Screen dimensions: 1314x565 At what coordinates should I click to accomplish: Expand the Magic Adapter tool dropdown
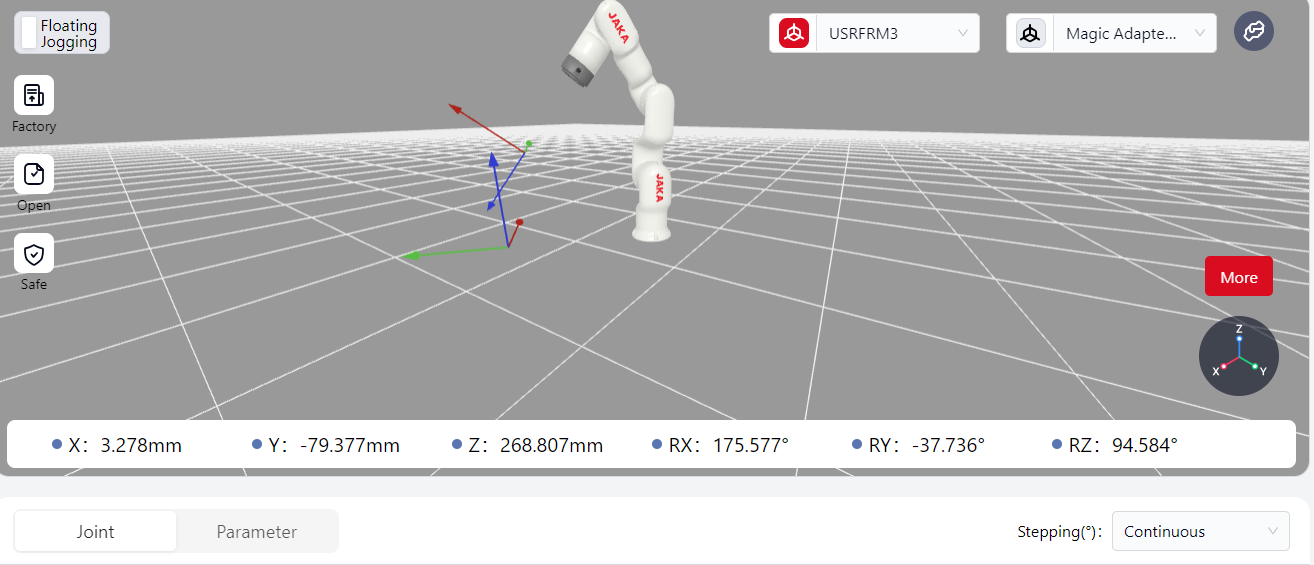click(x=1134, y=33)
